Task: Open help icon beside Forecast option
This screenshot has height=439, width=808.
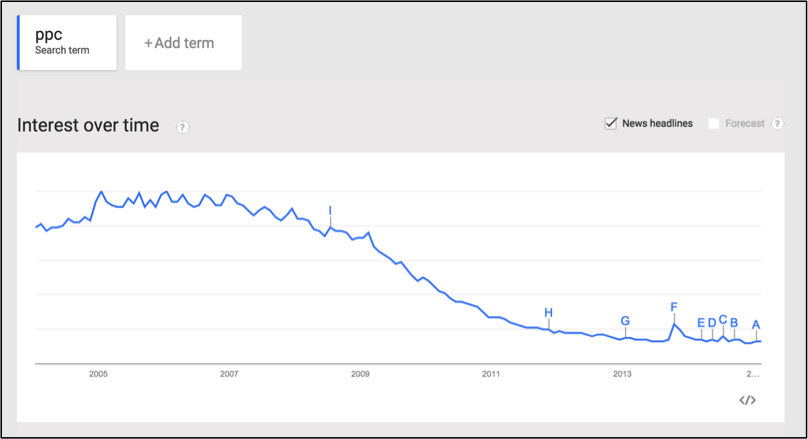Action: click(777, 124)
